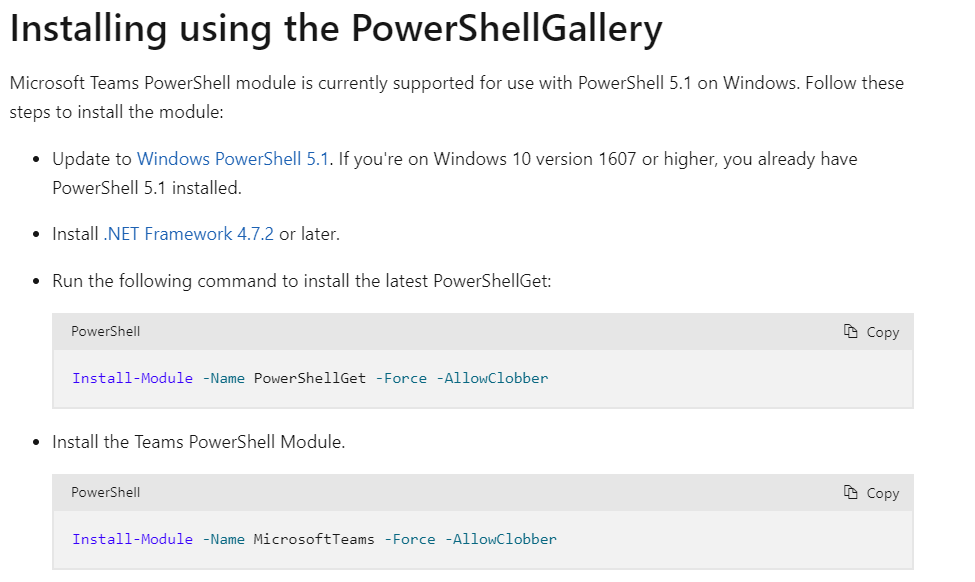Click -Name in the PowerShellGet command

coord(223,378)
